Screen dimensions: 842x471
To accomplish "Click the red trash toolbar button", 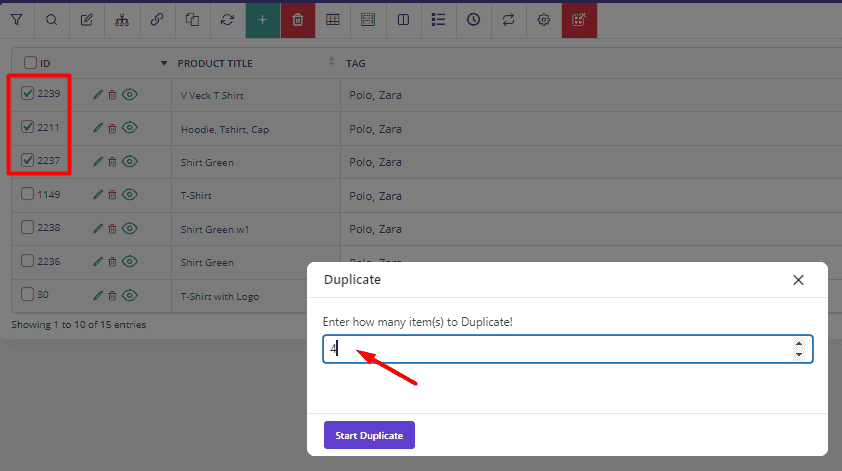I will pos(297,20).
